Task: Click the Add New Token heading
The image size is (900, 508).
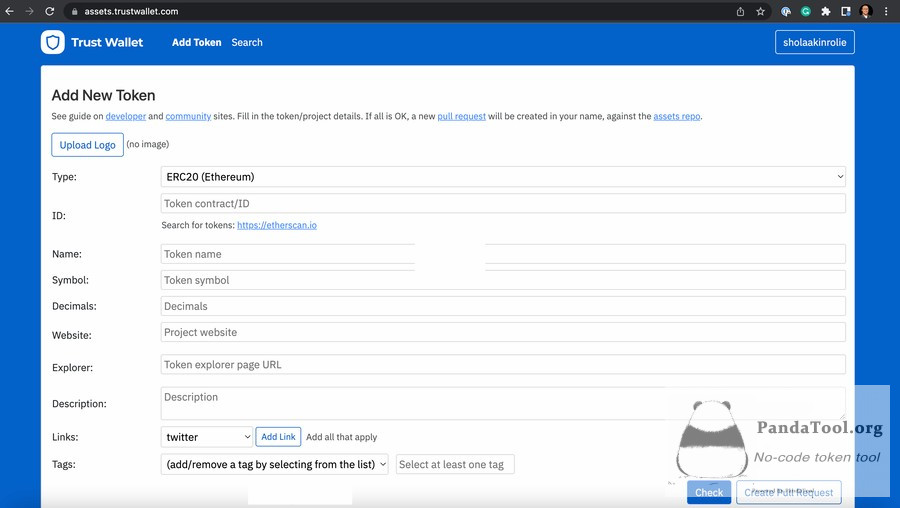Action: 103,95
